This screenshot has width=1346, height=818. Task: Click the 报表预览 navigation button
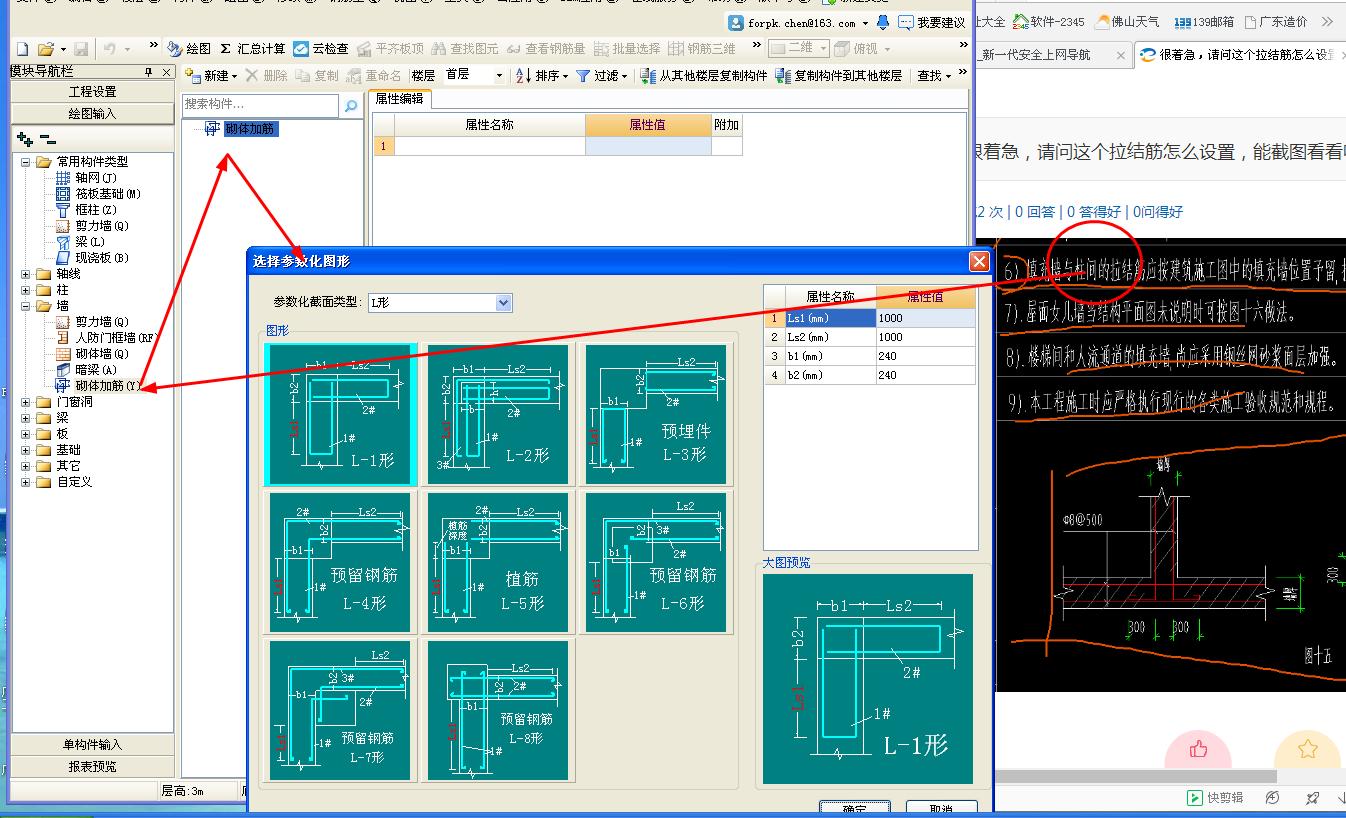(x=92, y=766)
